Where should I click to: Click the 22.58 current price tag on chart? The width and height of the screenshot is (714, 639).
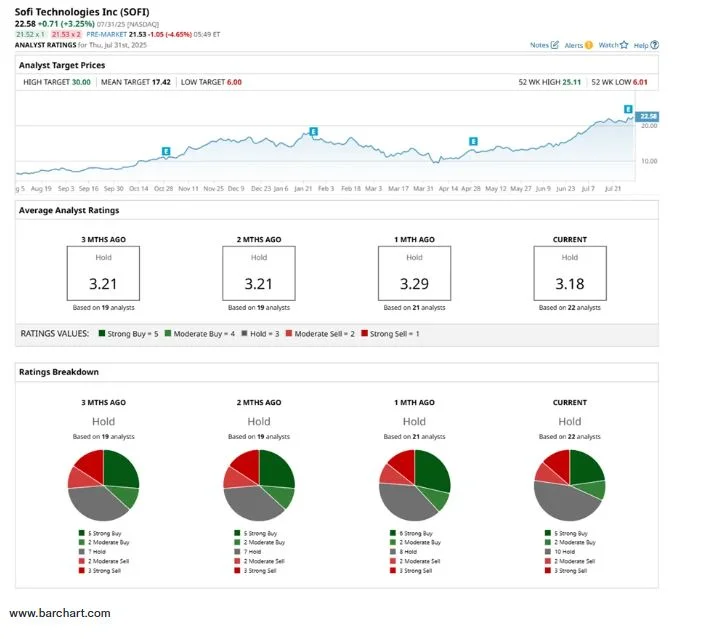[648, 117]
